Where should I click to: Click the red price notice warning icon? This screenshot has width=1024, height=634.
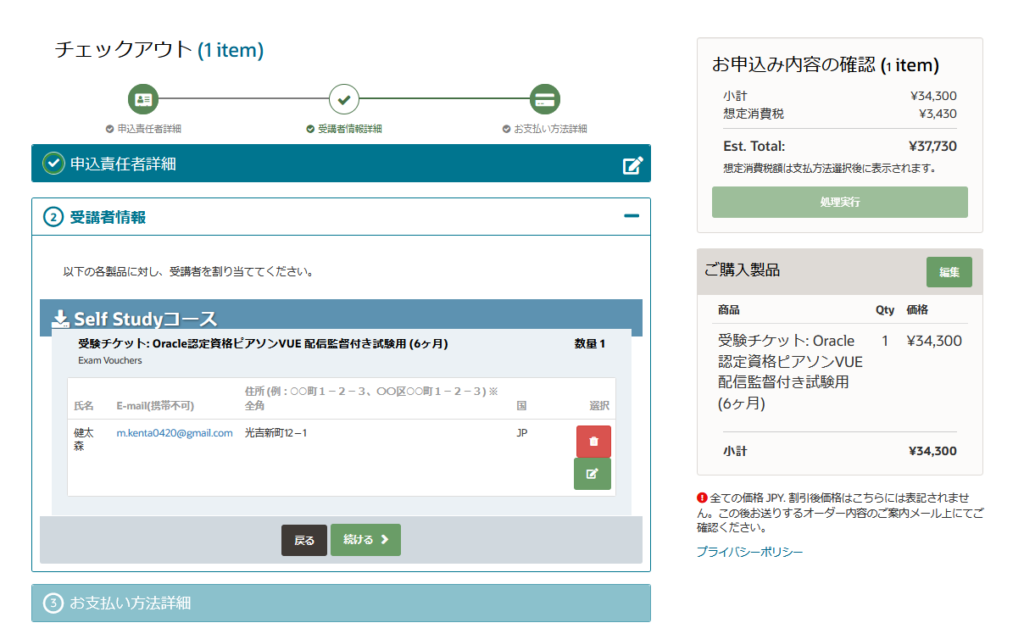point(701,497)
